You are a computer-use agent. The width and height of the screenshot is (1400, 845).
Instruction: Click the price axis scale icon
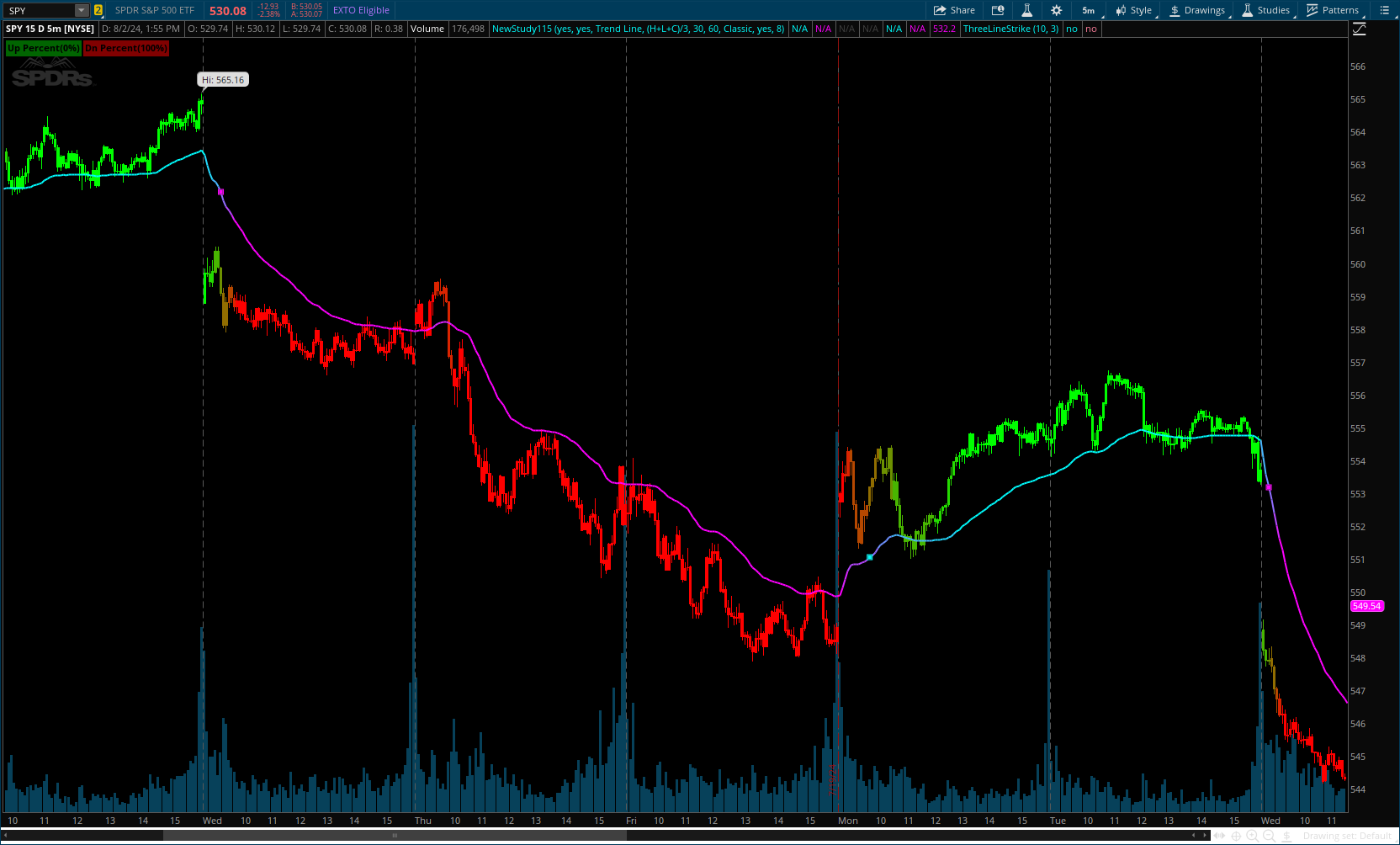(x=1360, y=29)
